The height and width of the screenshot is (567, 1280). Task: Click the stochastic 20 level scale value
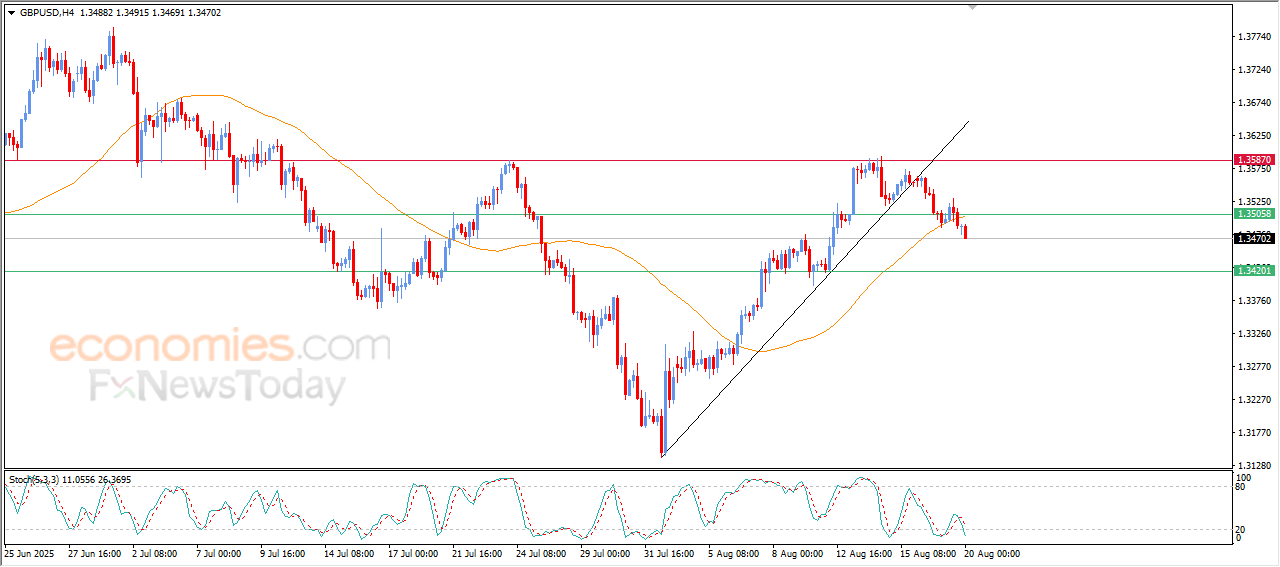1241,529
